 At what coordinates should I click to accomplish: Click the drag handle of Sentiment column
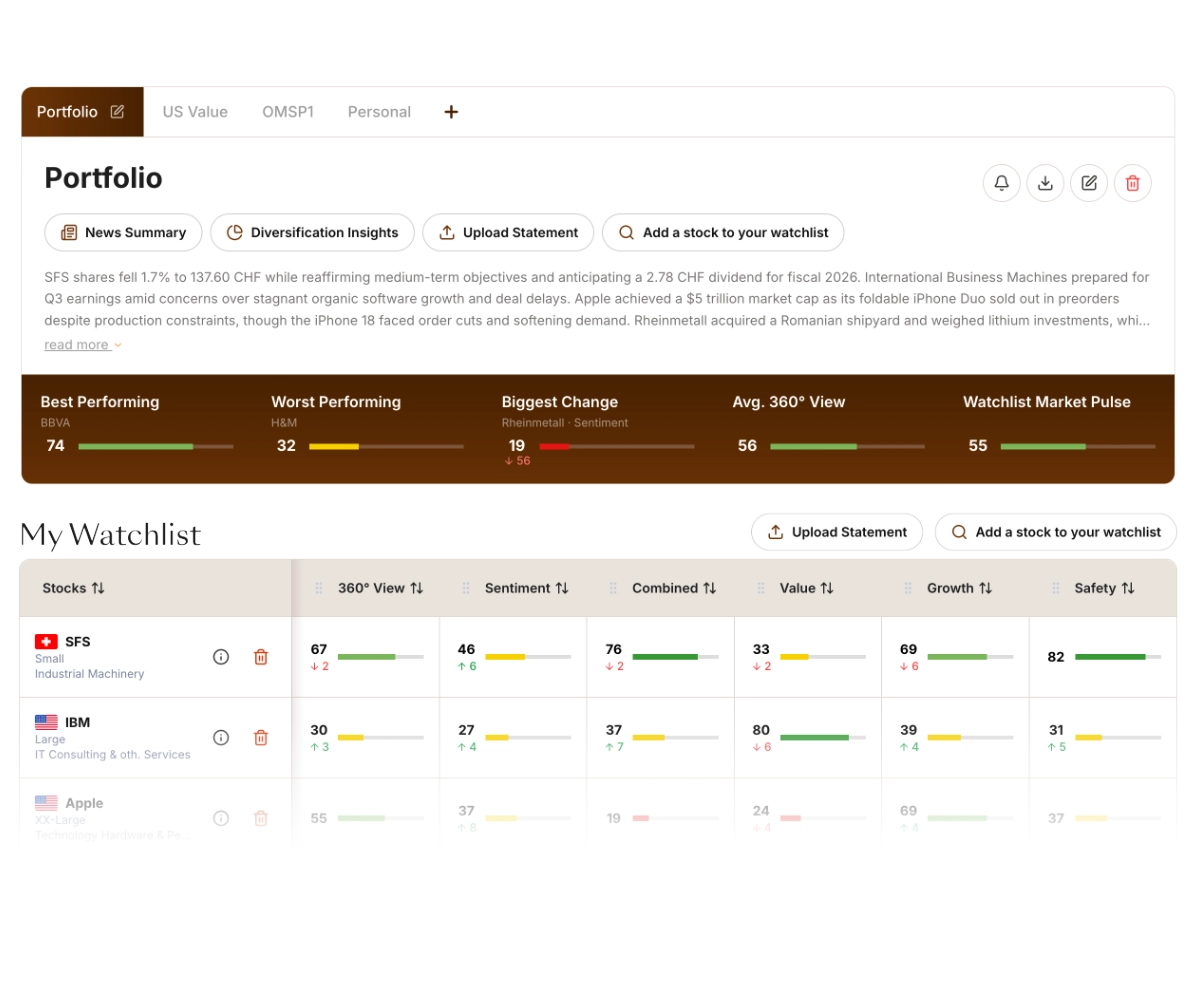[x=466, y=589]
